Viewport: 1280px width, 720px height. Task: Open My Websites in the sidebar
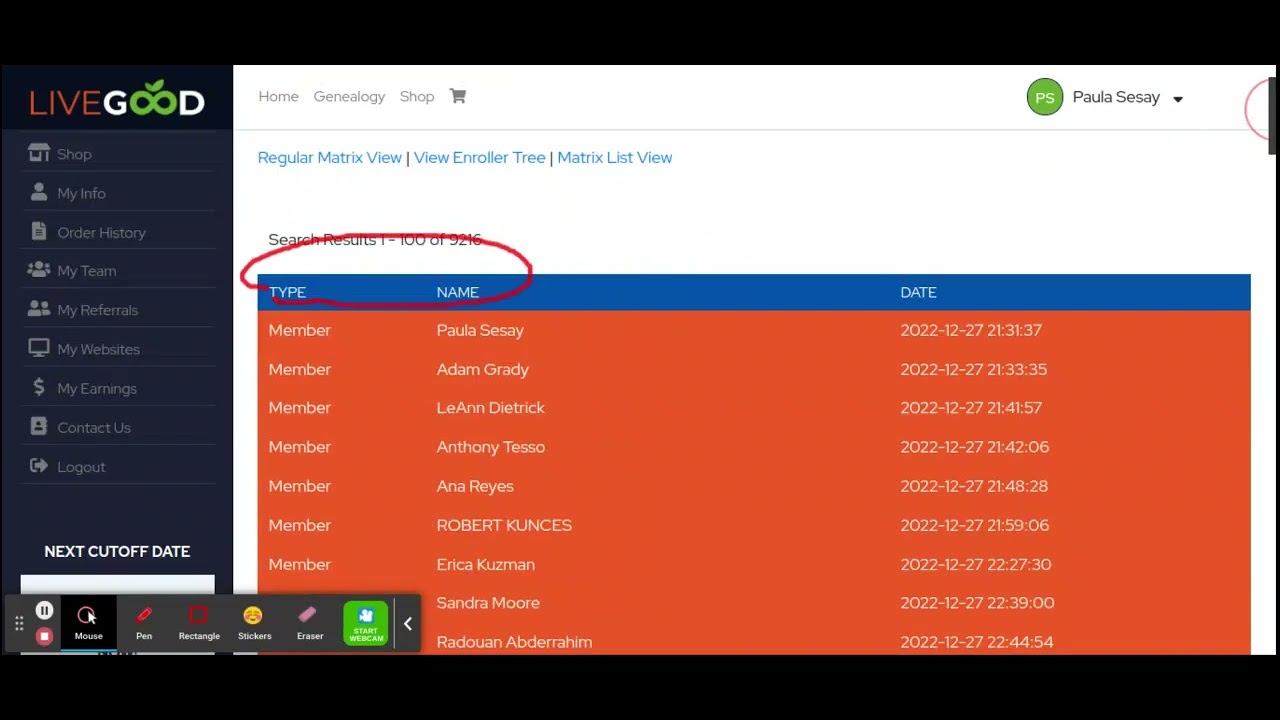point(98,349)
